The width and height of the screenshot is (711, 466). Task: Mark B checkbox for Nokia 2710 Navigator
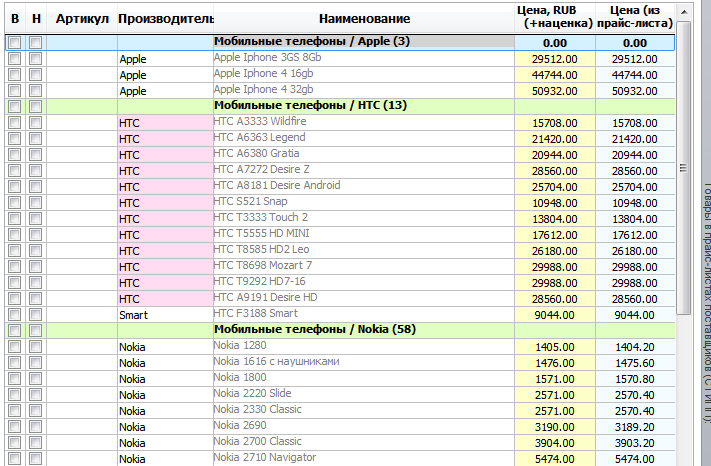[x=15, y=459]
